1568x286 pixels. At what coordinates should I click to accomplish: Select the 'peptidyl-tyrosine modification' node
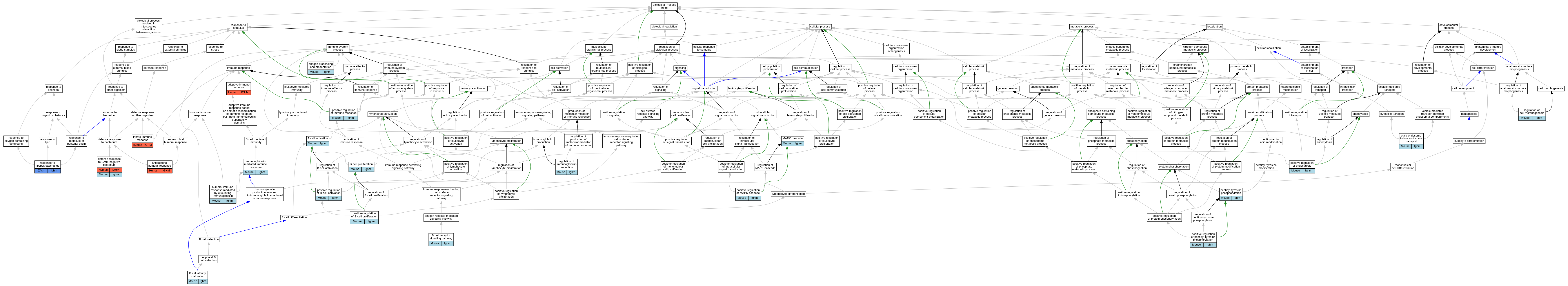(1266, 167)
